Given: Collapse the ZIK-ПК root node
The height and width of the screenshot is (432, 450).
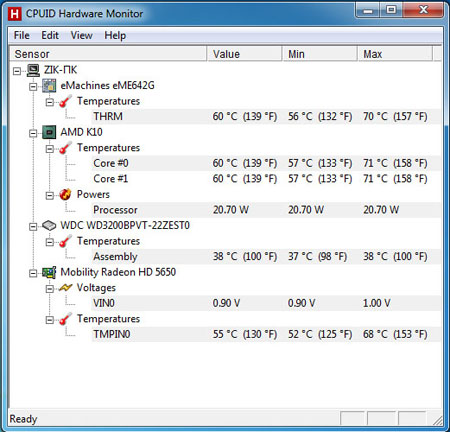Looking at the screenshot, I should (x=17, y=71).
